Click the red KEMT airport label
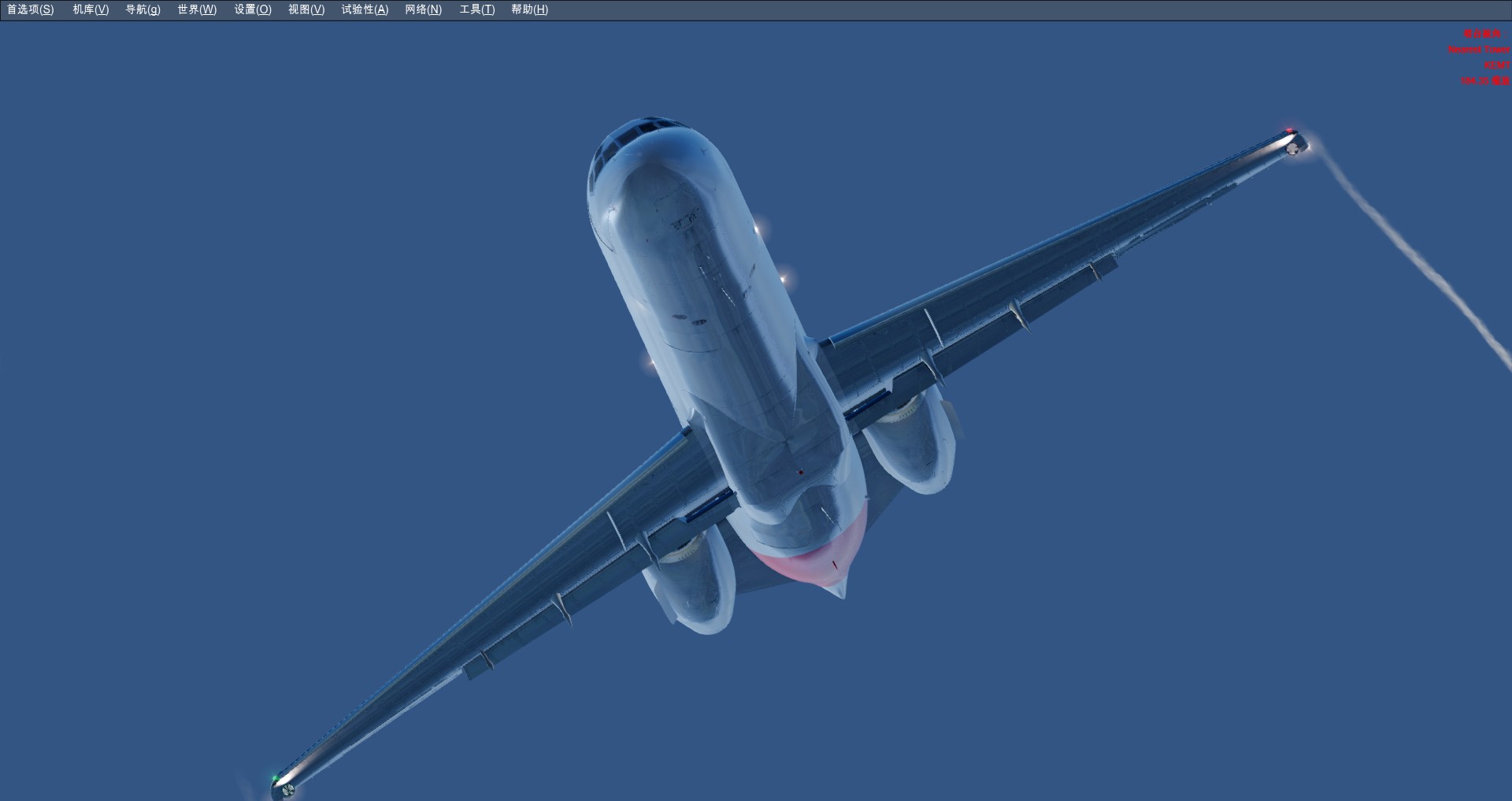Screen dimensions: 1512x801 point(1496,65)
